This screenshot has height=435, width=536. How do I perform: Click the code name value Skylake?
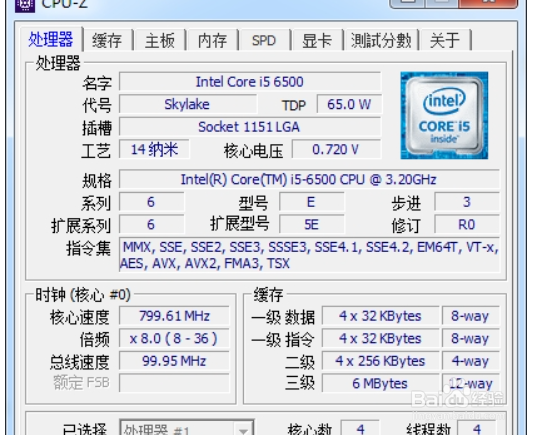[x=187, y=104]
